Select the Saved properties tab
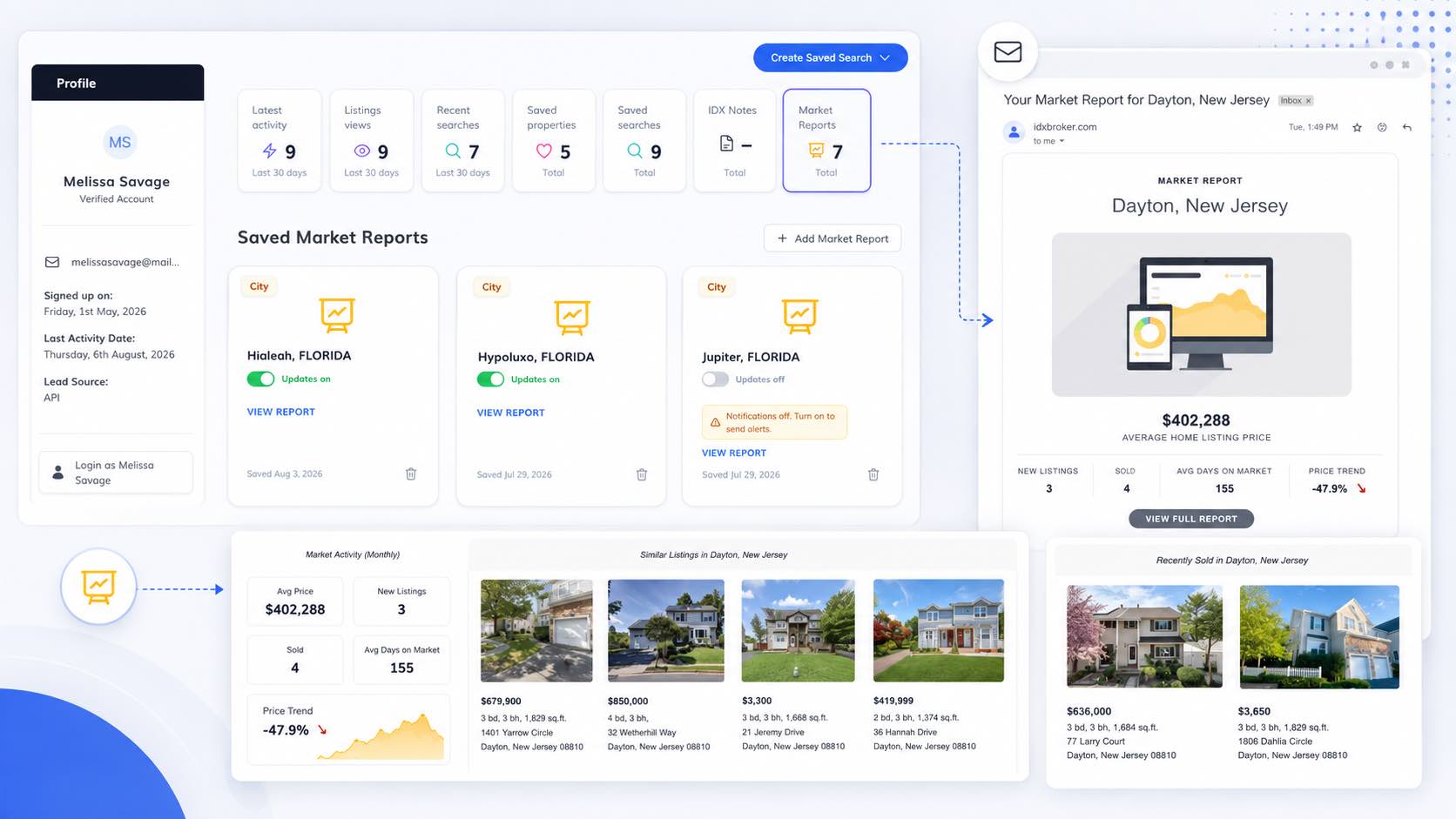 pyautogui.click(x=554, y=140)
